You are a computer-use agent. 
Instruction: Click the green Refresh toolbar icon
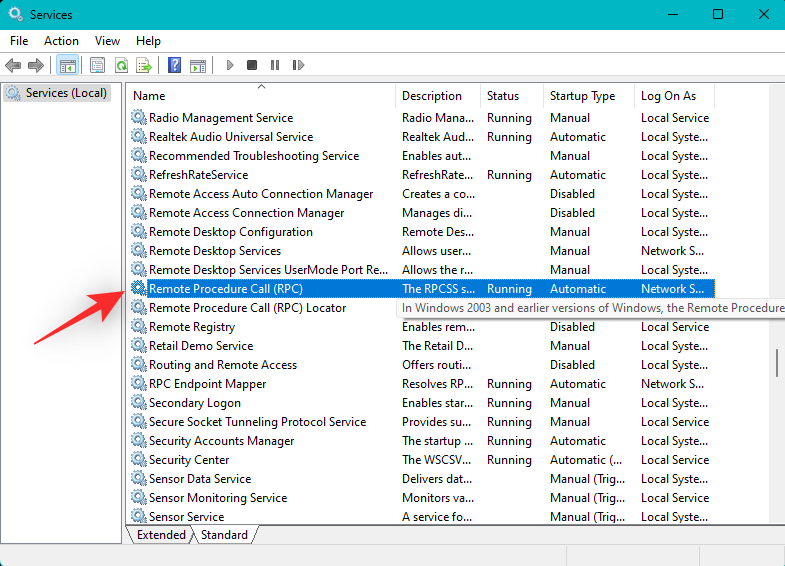click(121, 66)
